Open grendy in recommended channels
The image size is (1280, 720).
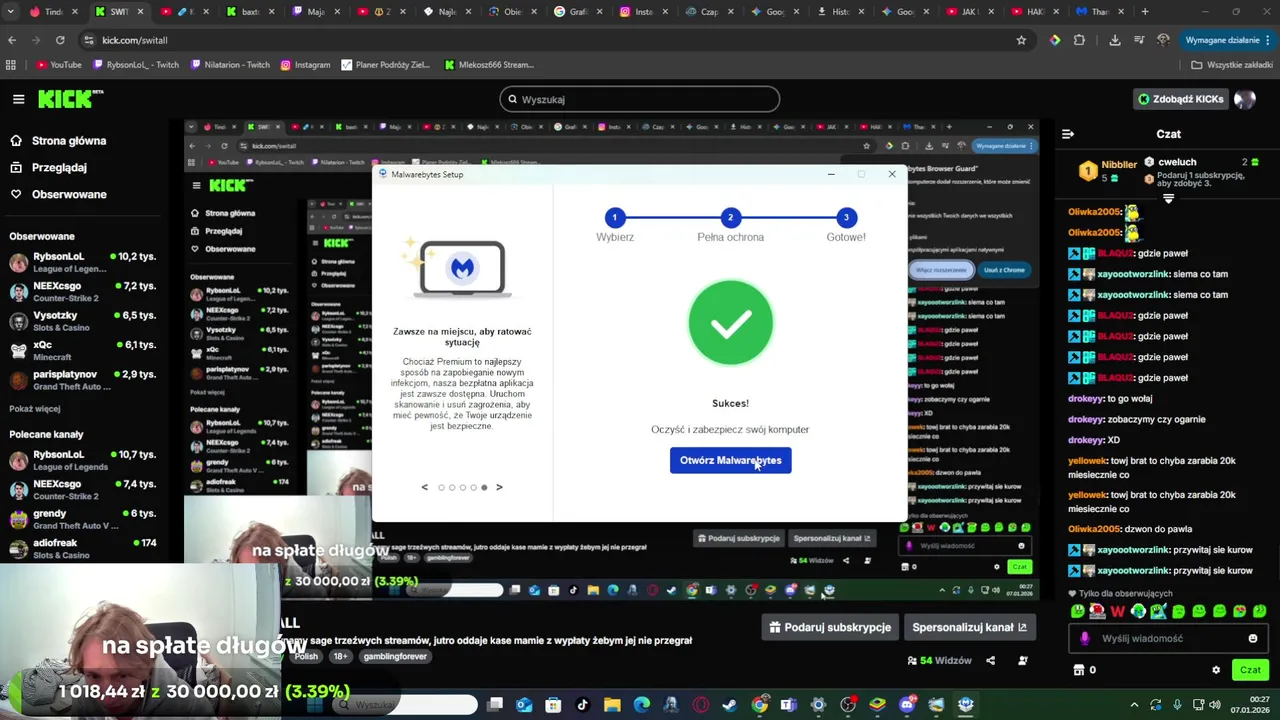pos(82,519)
